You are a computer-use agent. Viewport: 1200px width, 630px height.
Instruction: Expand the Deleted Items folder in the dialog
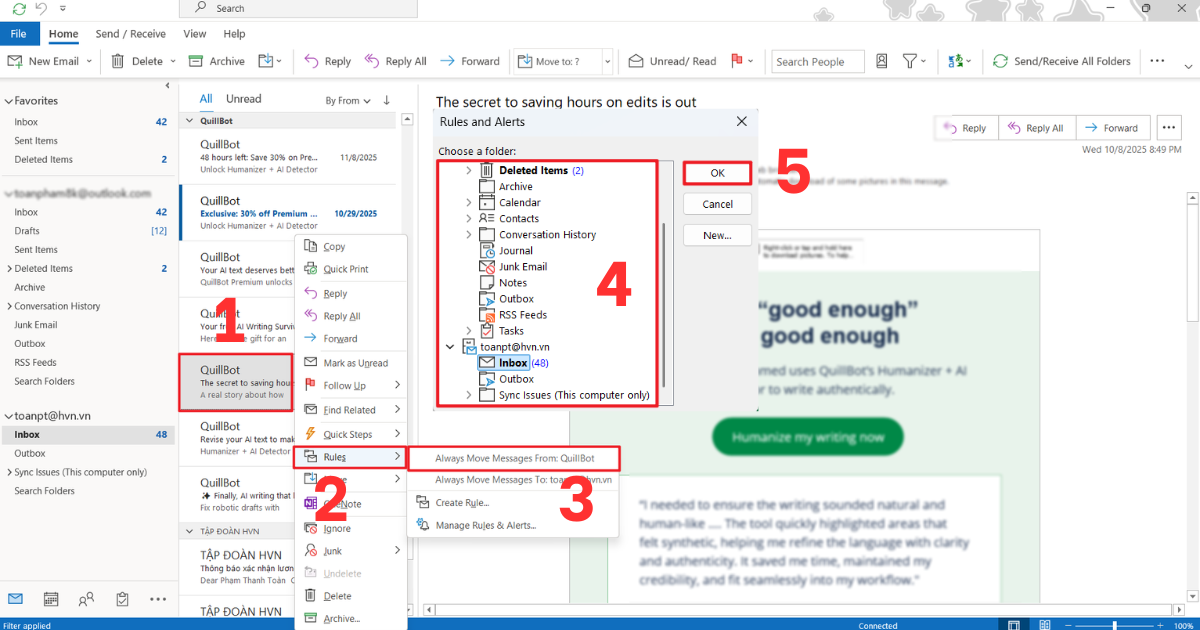point(468,169)
